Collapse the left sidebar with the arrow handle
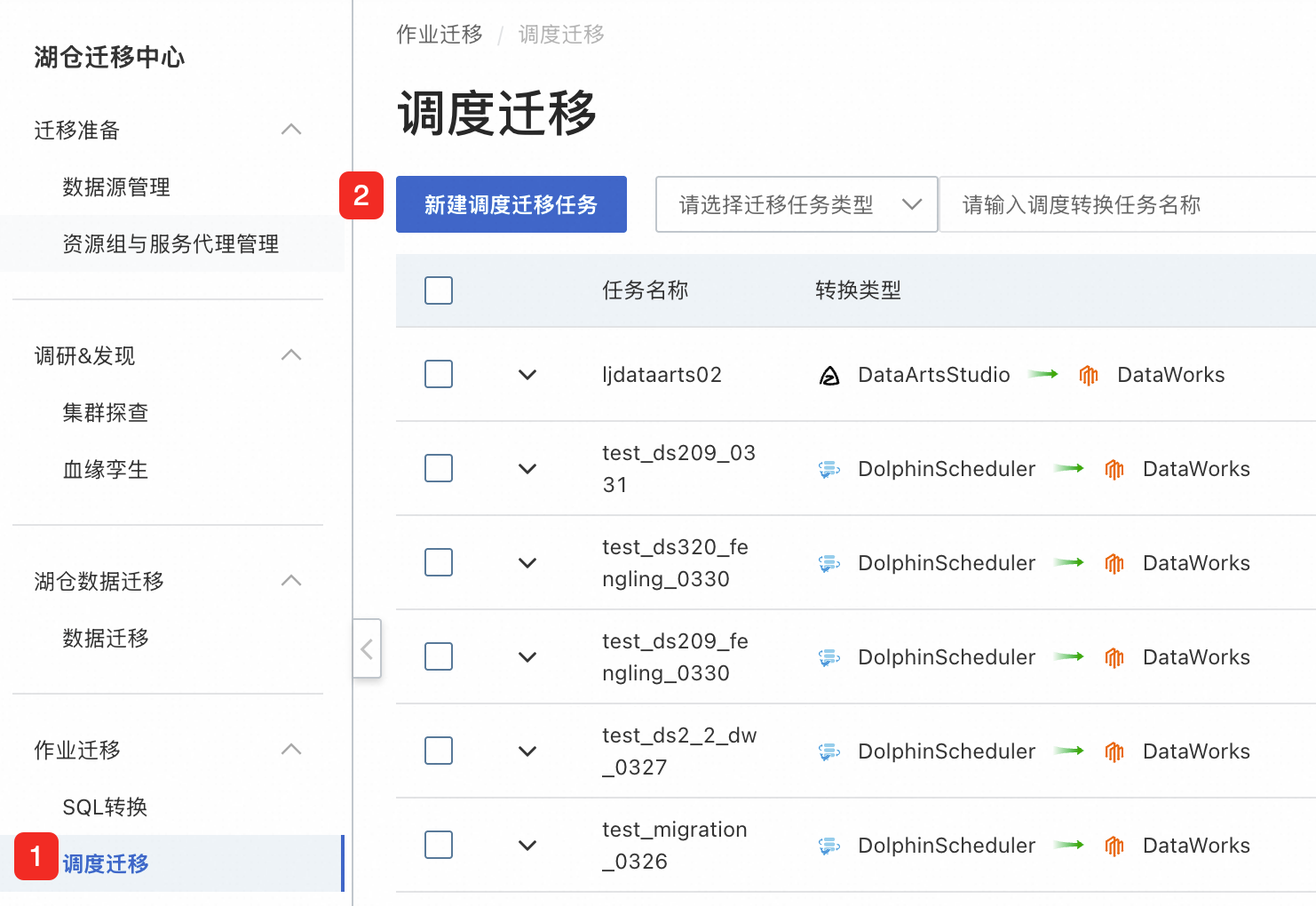Screen dimensions: 1316x906 [x=367, y=648]
